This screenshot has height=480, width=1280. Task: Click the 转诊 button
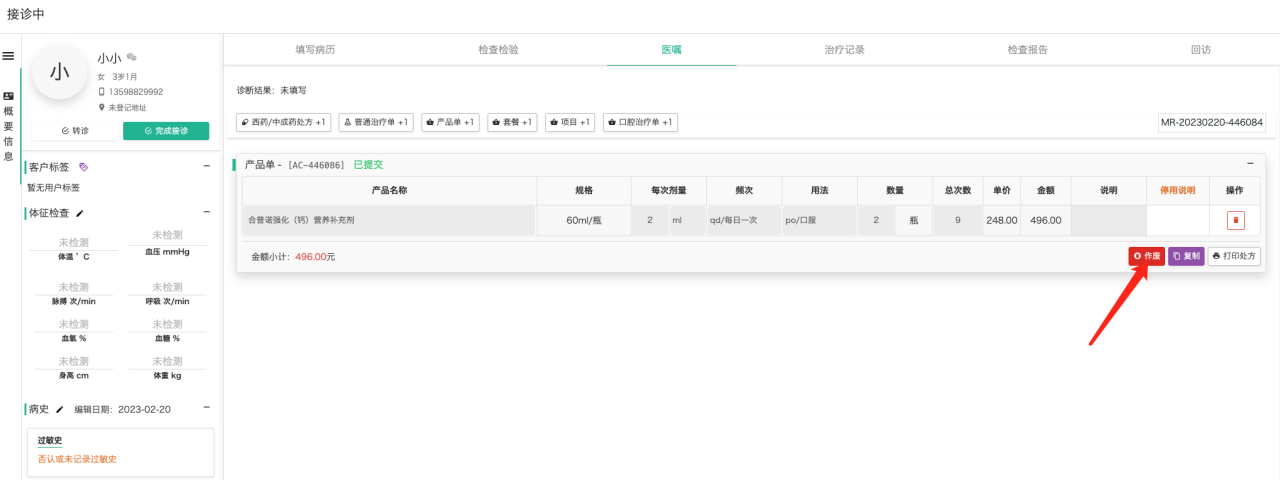[75, 131]
